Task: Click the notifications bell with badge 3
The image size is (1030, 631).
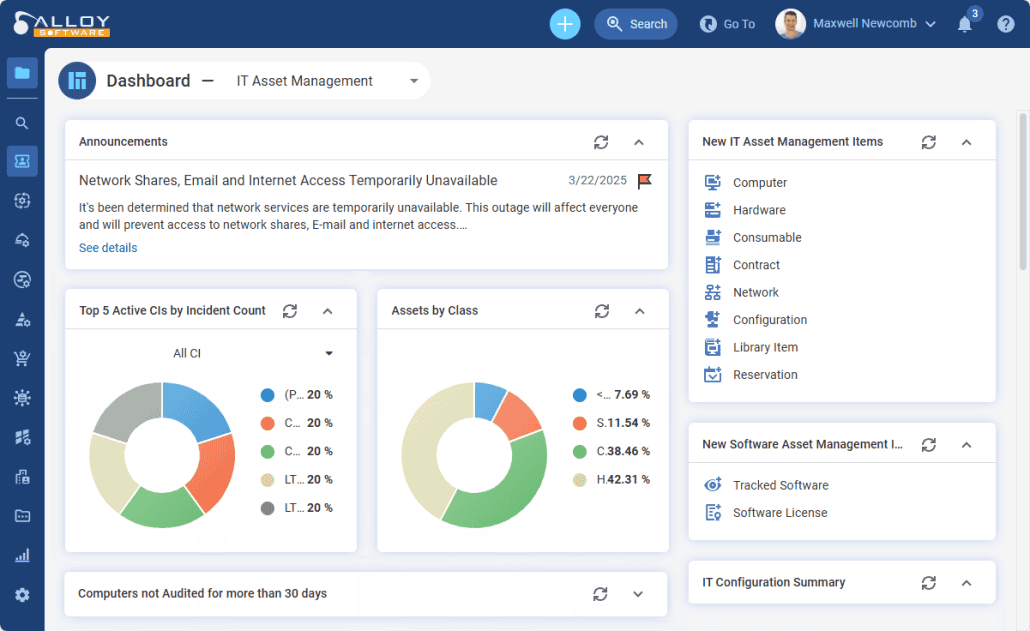Action: click(x=964, y=23)
